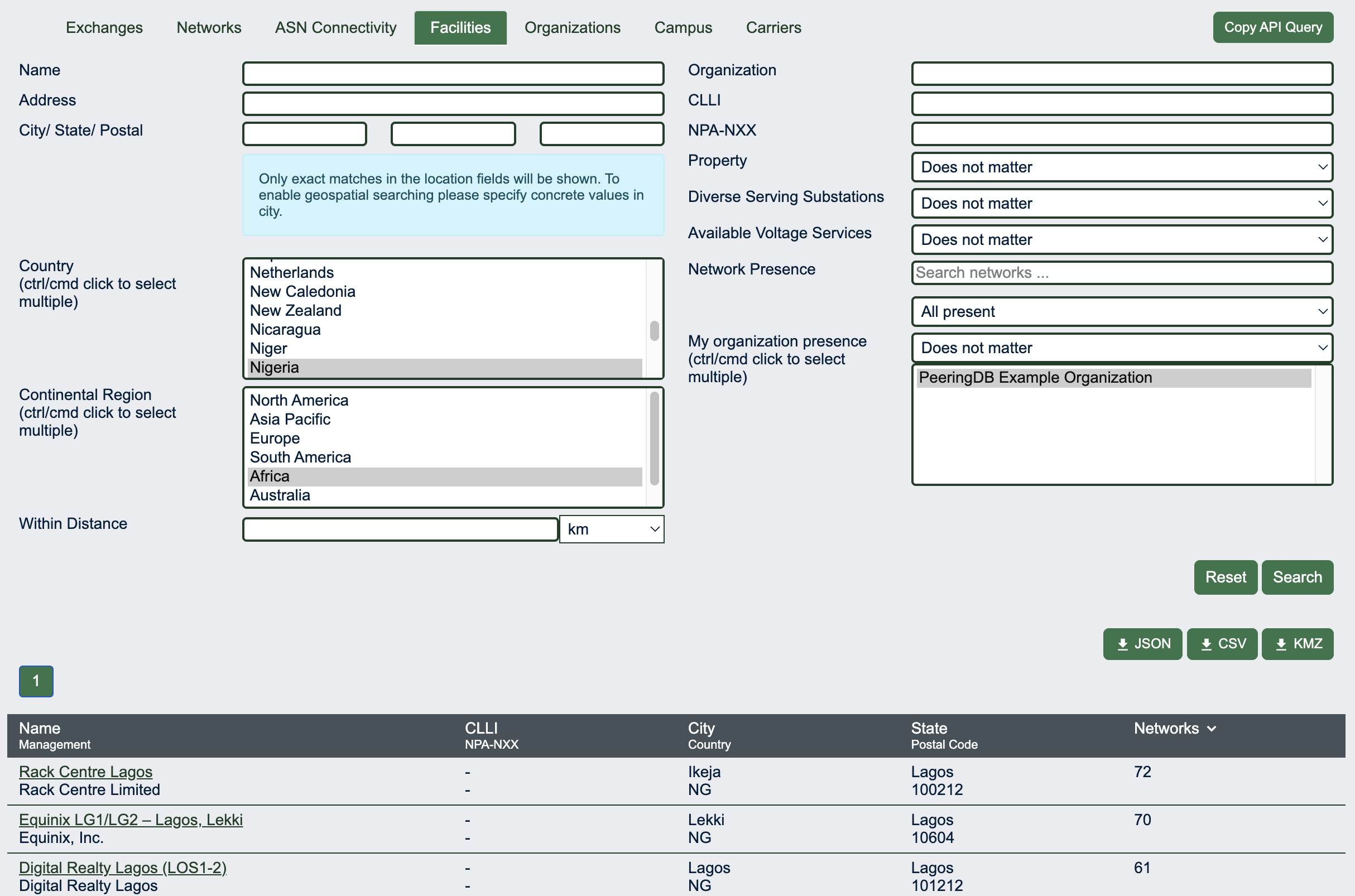This screenshot has height=896, width=1355.
Task: Focus the Name input field
Action: 453,73
